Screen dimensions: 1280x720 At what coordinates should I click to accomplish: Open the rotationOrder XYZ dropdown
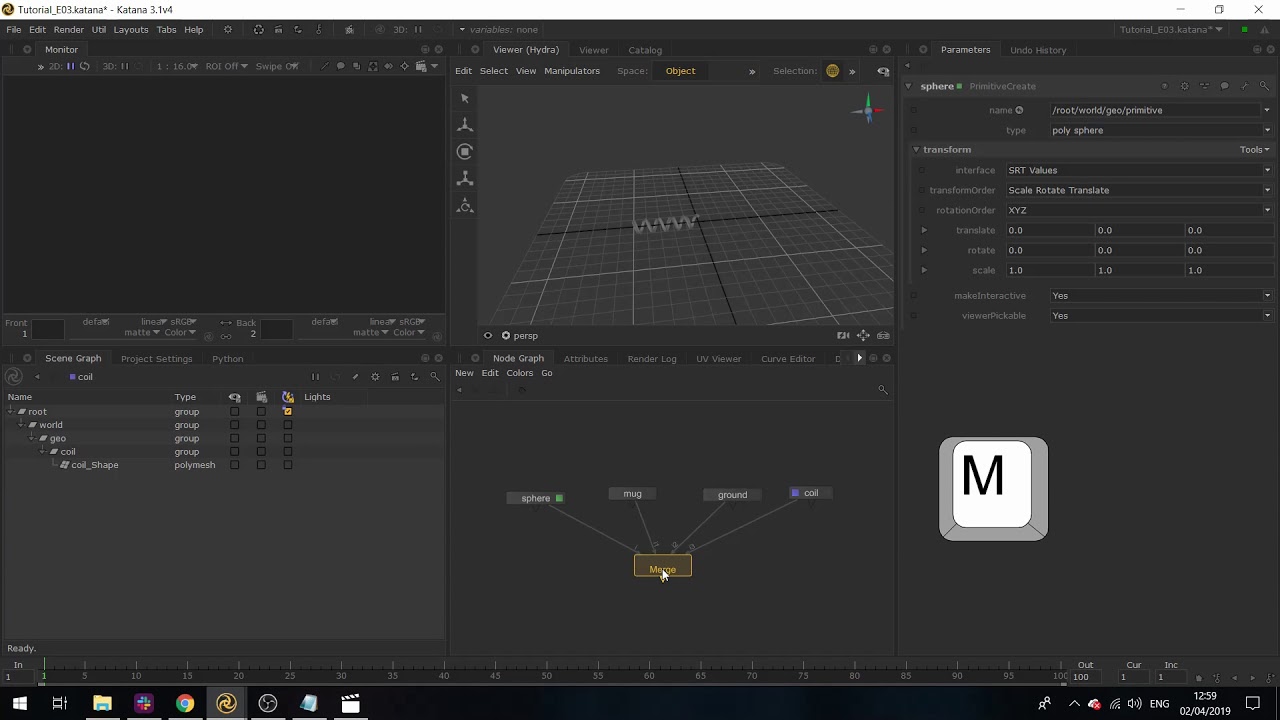coord(1139,210)
